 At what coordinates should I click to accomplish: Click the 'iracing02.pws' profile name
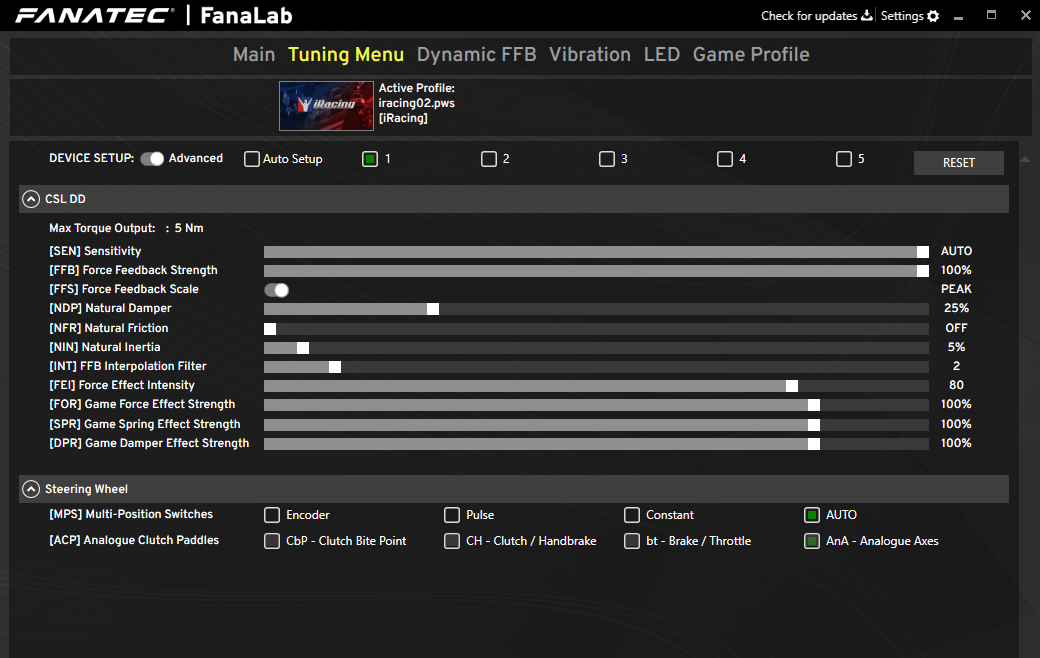417,103
